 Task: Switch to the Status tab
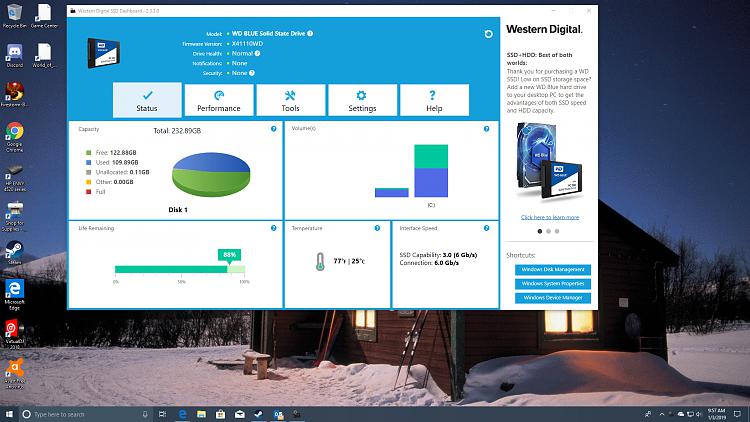147,100
